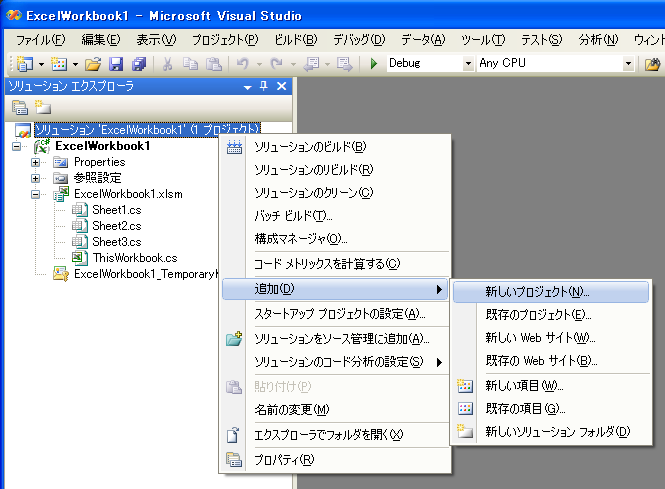
Task: Open the 表示(V) menu
Action: 156,40
